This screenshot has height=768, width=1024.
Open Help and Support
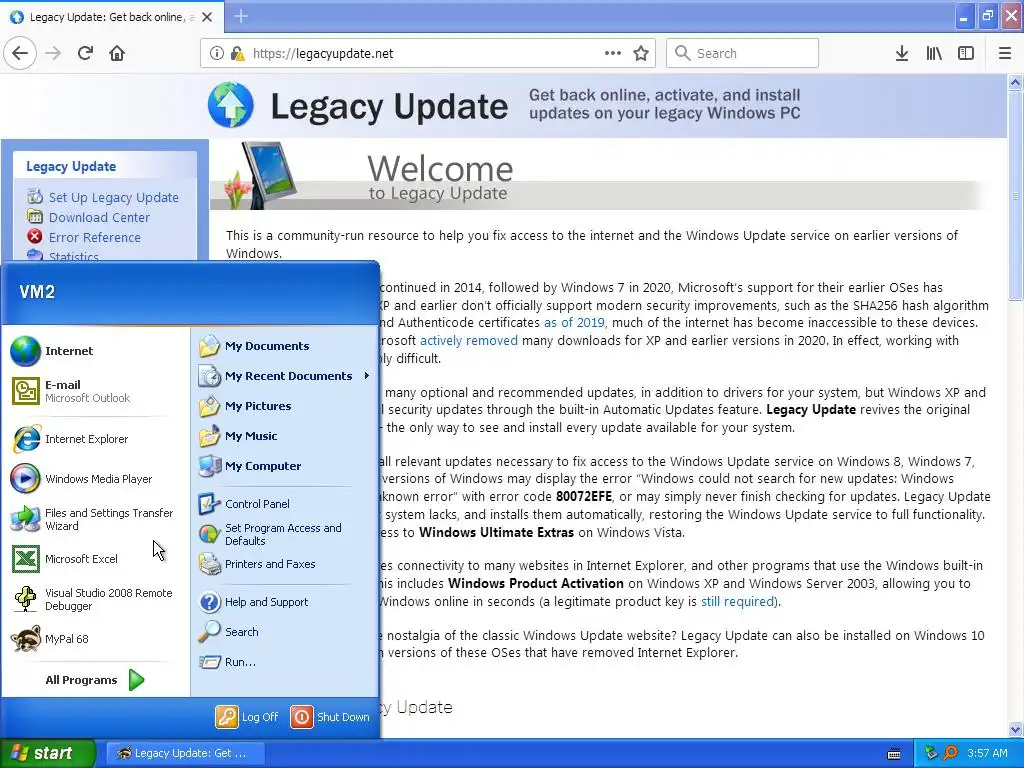click(284, 601)
